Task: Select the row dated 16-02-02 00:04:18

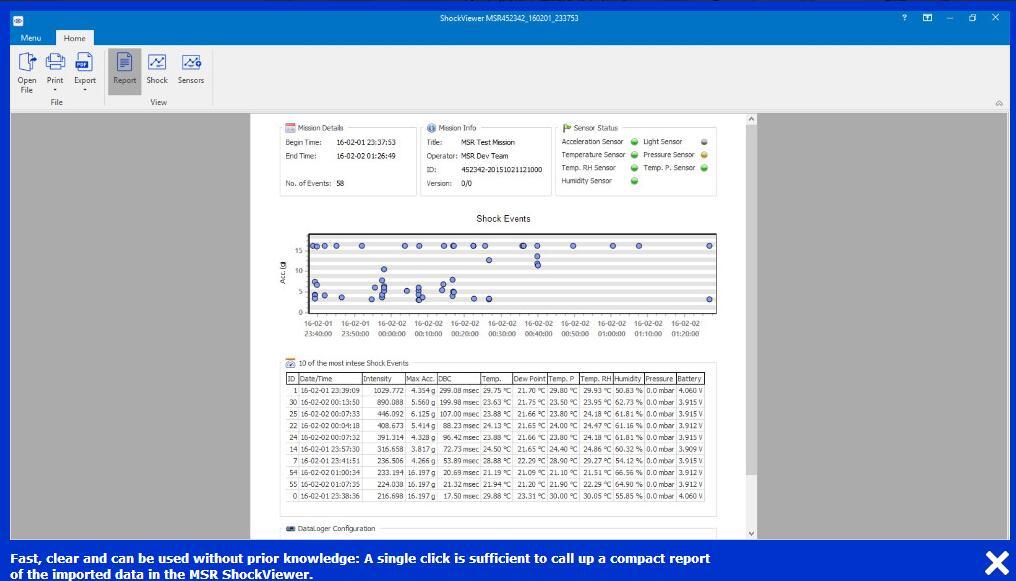Action: (x=495, y=426)
